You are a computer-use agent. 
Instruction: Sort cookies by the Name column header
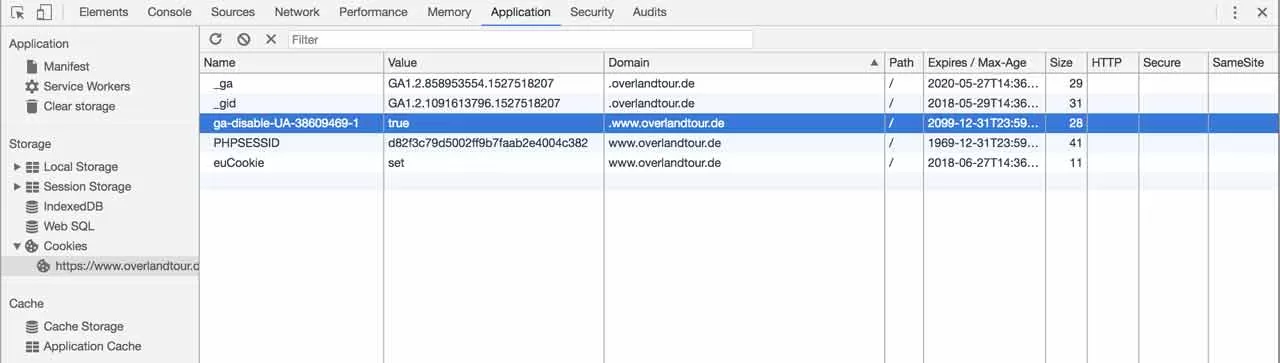pyautogui.click(x=291, y=62)
